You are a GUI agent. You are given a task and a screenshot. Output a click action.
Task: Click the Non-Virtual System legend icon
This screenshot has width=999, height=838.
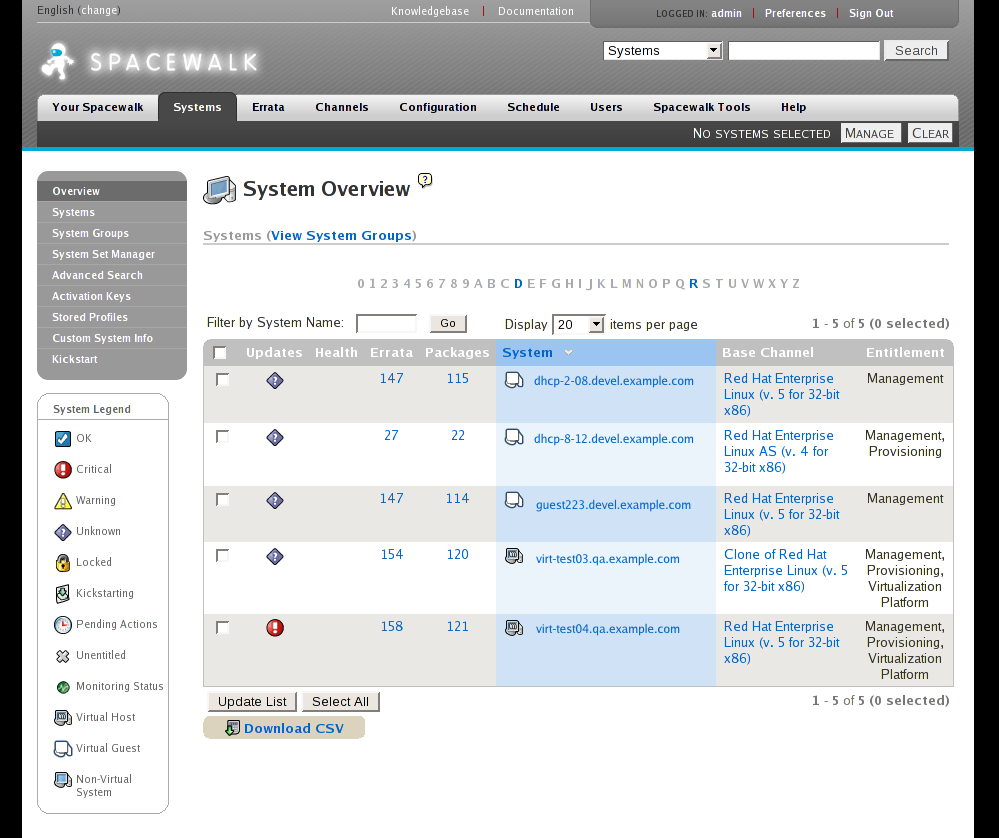62,779
